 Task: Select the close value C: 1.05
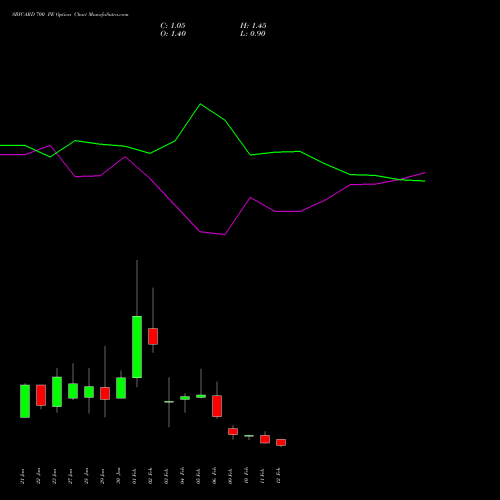pos(173,26)
